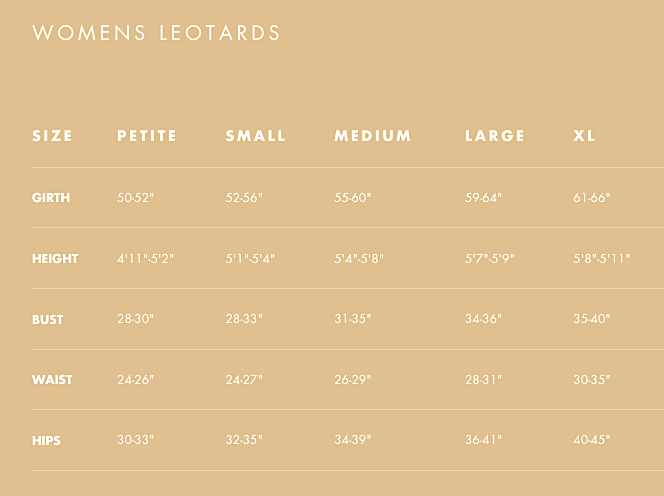Viewport: 664px width, 496px height.
Task: Click the Petite girth value 50-52"
Action: click(x=136, y=198)
